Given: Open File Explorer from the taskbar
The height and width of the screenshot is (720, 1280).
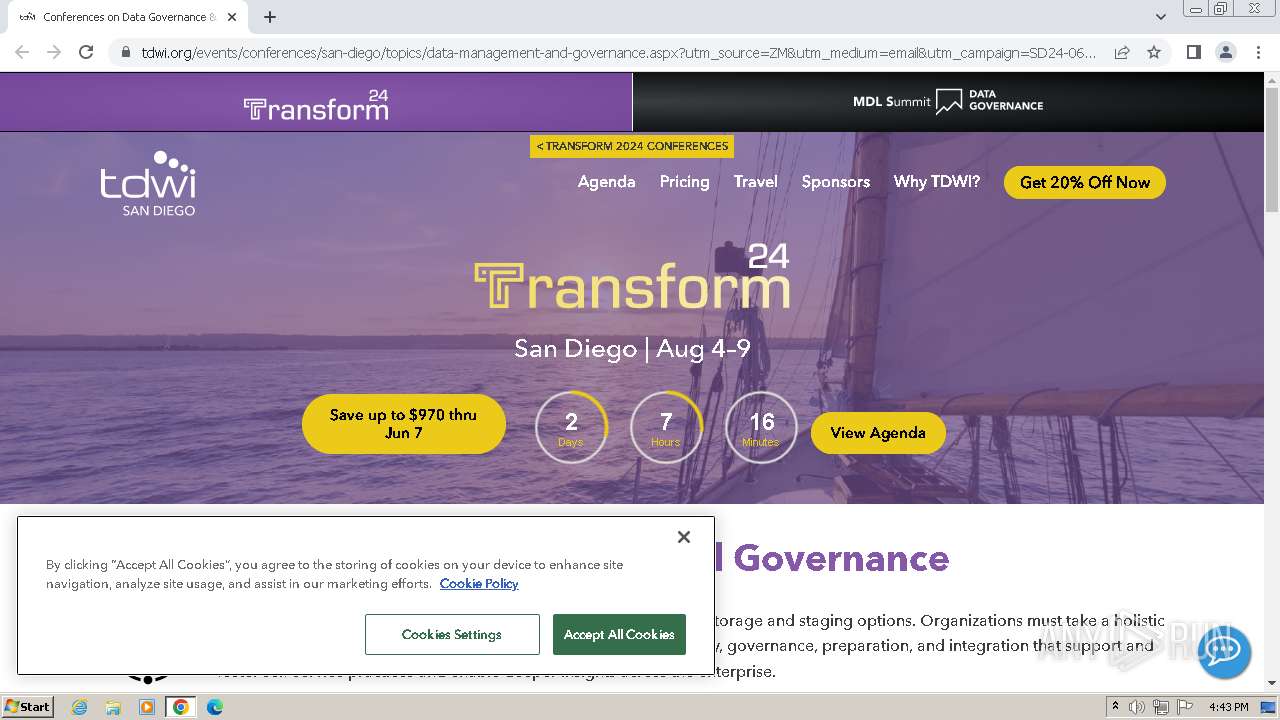Looking at the screenshot, I should [x=113, y=707].
